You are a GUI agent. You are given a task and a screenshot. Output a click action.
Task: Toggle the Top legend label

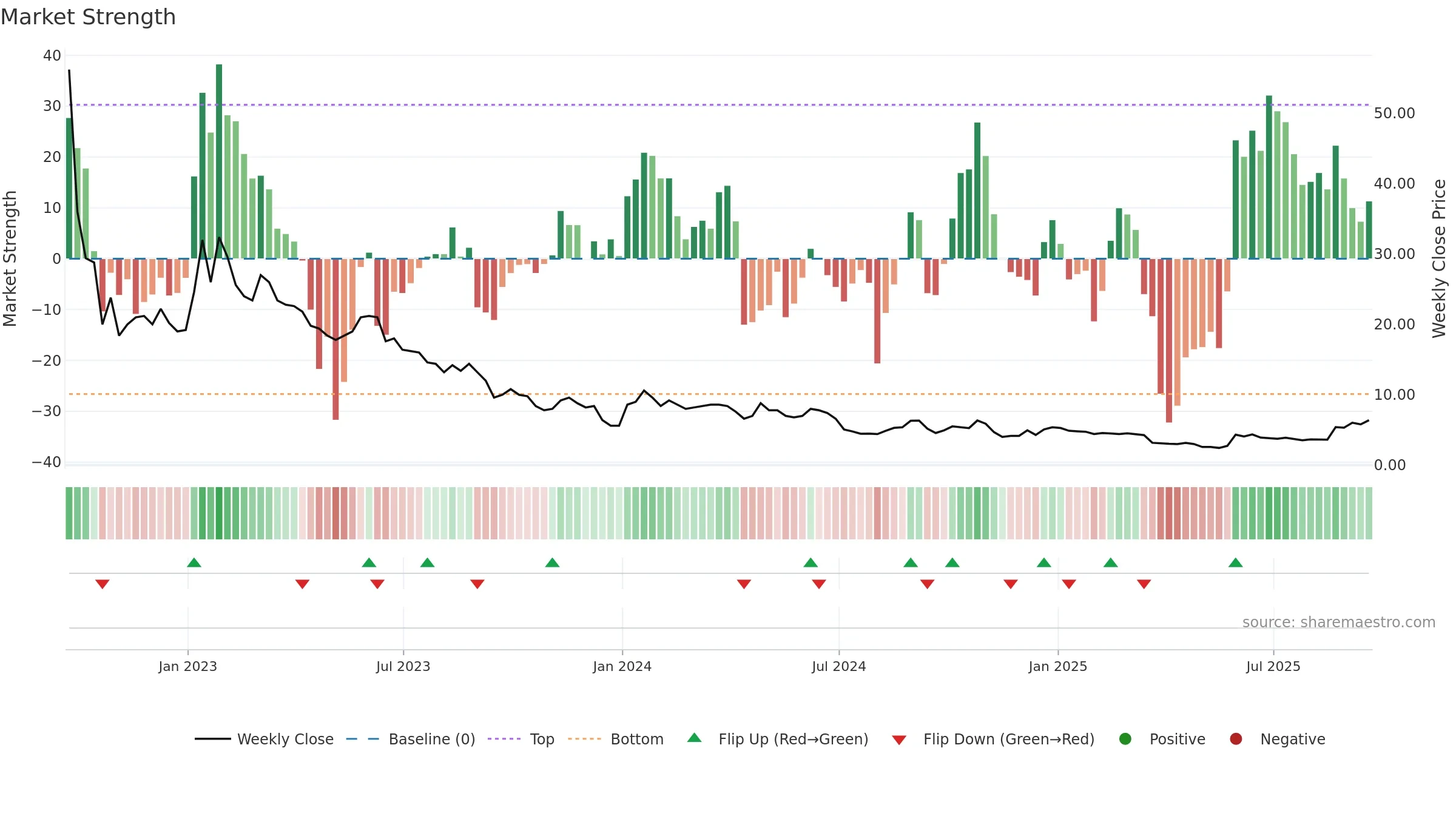(542, 739)
